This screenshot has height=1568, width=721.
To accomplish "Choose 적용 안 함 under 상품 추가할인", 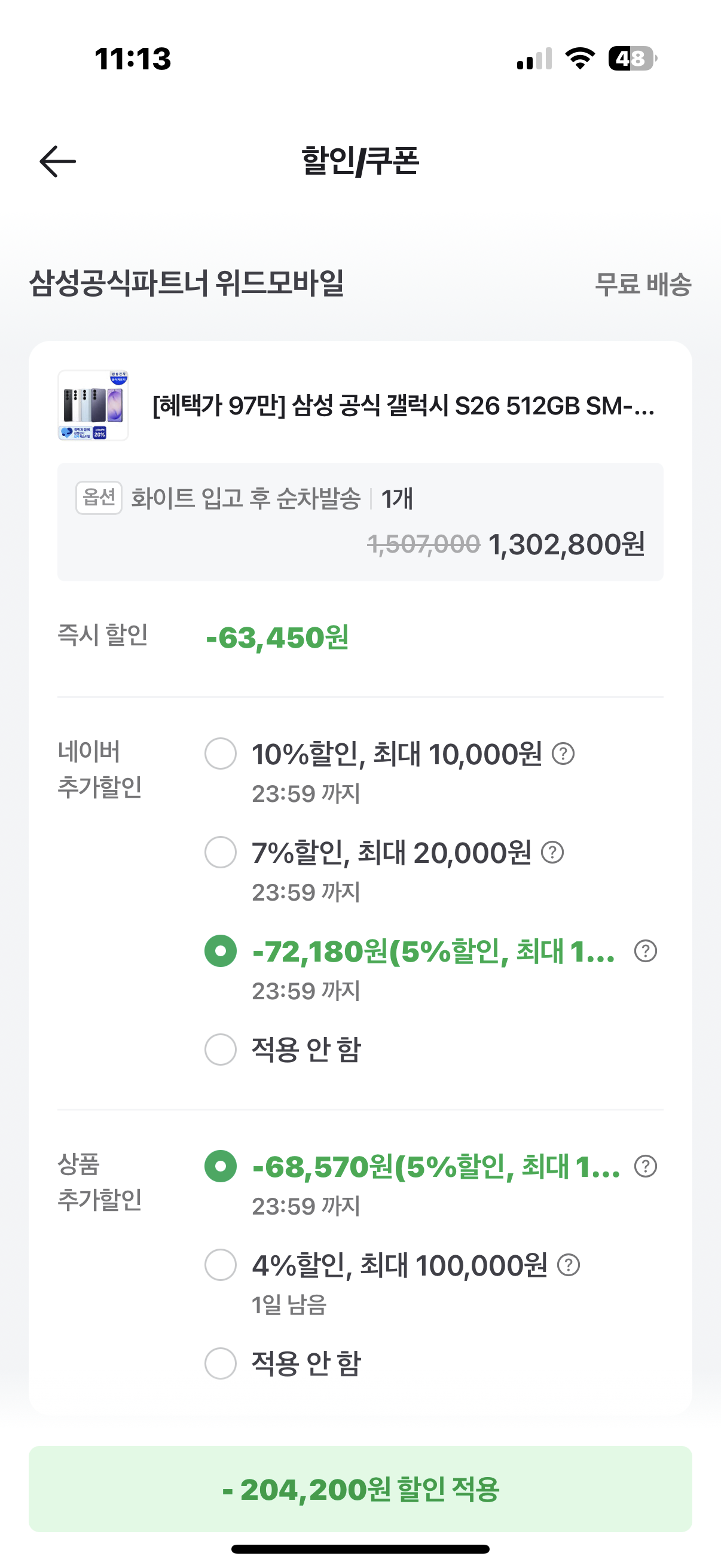I will pyautogui.click(x=221, y=1363).
